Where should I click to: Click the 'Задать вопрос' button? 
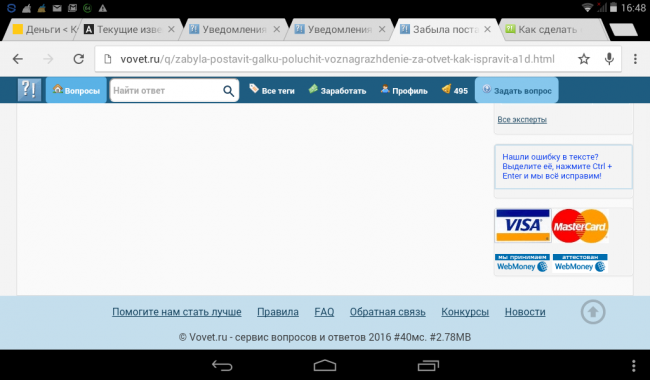(x=517, y=90)
